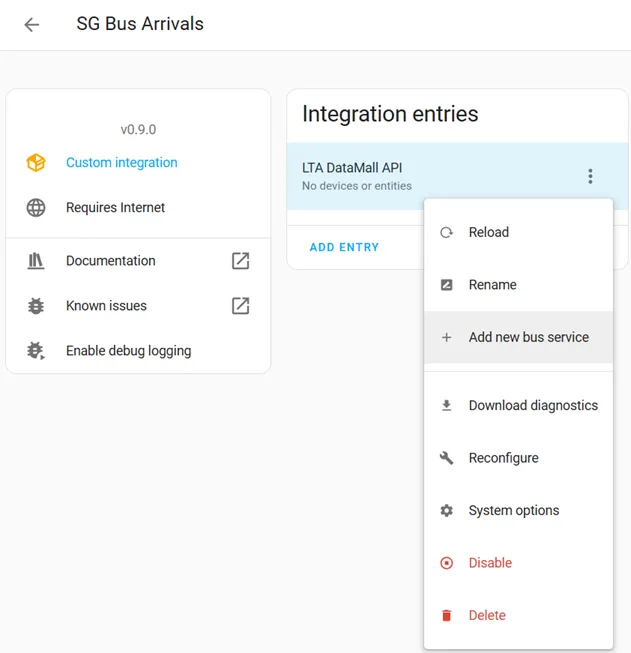631x653 pixels.
Task: Choose Reload from the menu
Action: (x=518, y=232)
